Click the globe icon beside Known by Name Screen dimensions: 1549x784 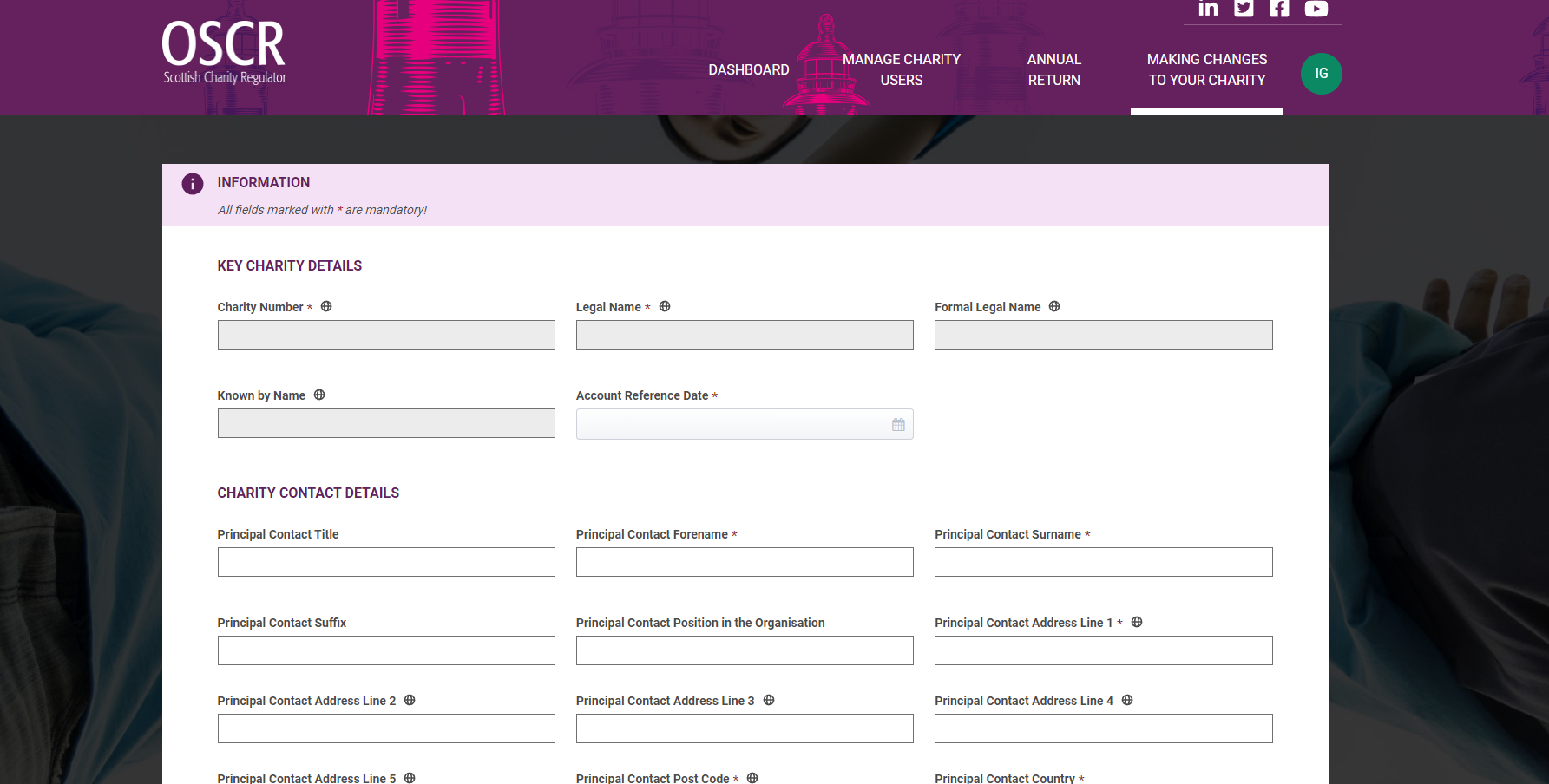coord(319,395)
